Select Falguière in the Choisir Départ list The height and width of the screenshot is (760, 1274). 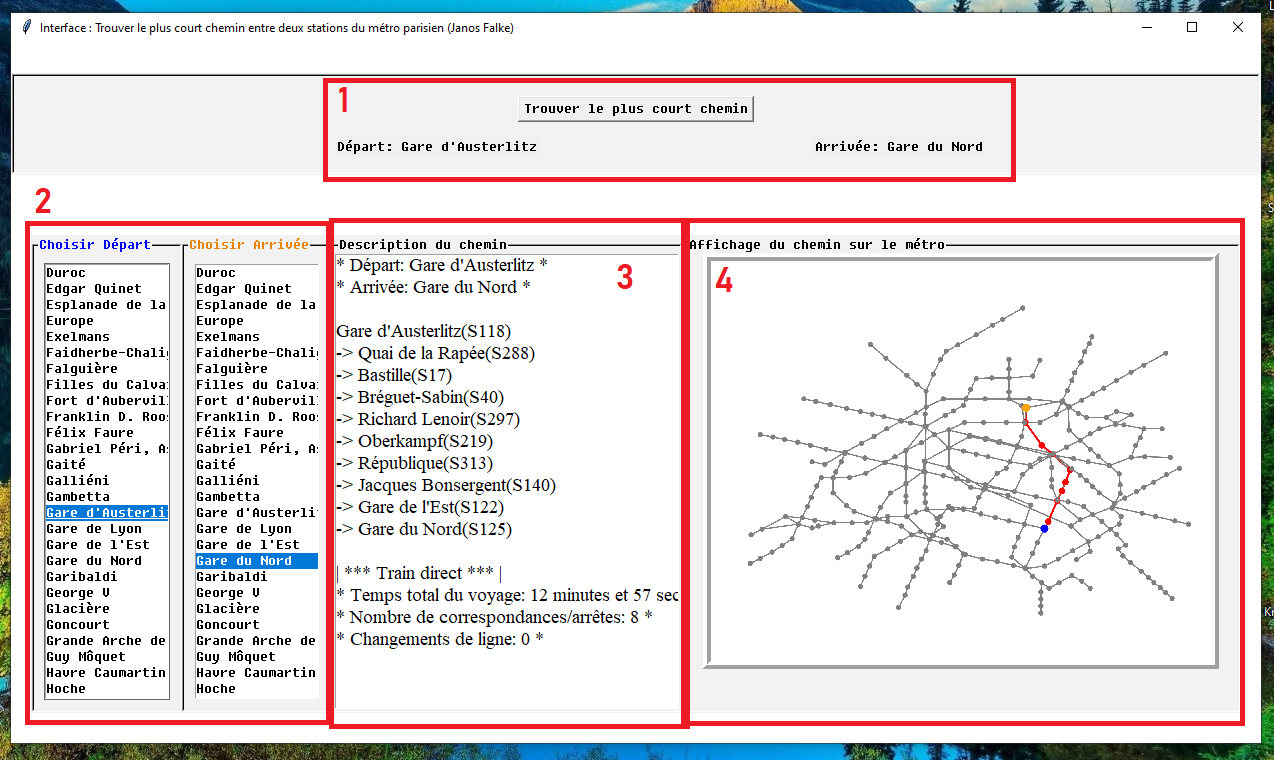[x=106, y=369]
